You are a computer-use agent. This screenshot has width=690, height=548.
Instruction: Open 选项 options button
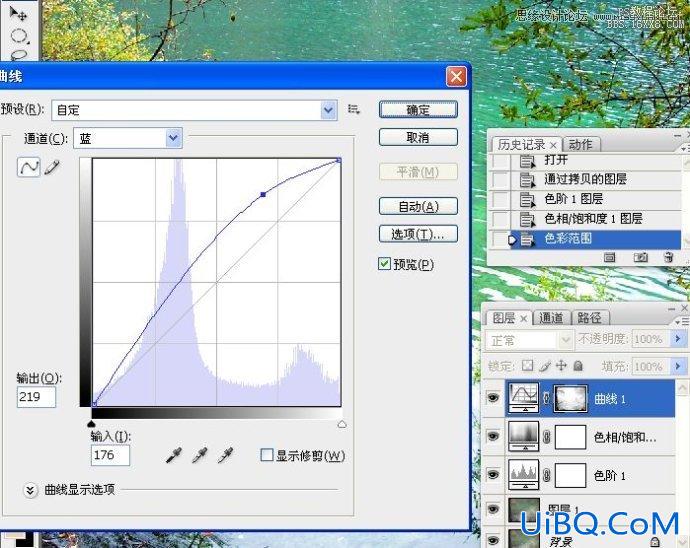[418, 234]
